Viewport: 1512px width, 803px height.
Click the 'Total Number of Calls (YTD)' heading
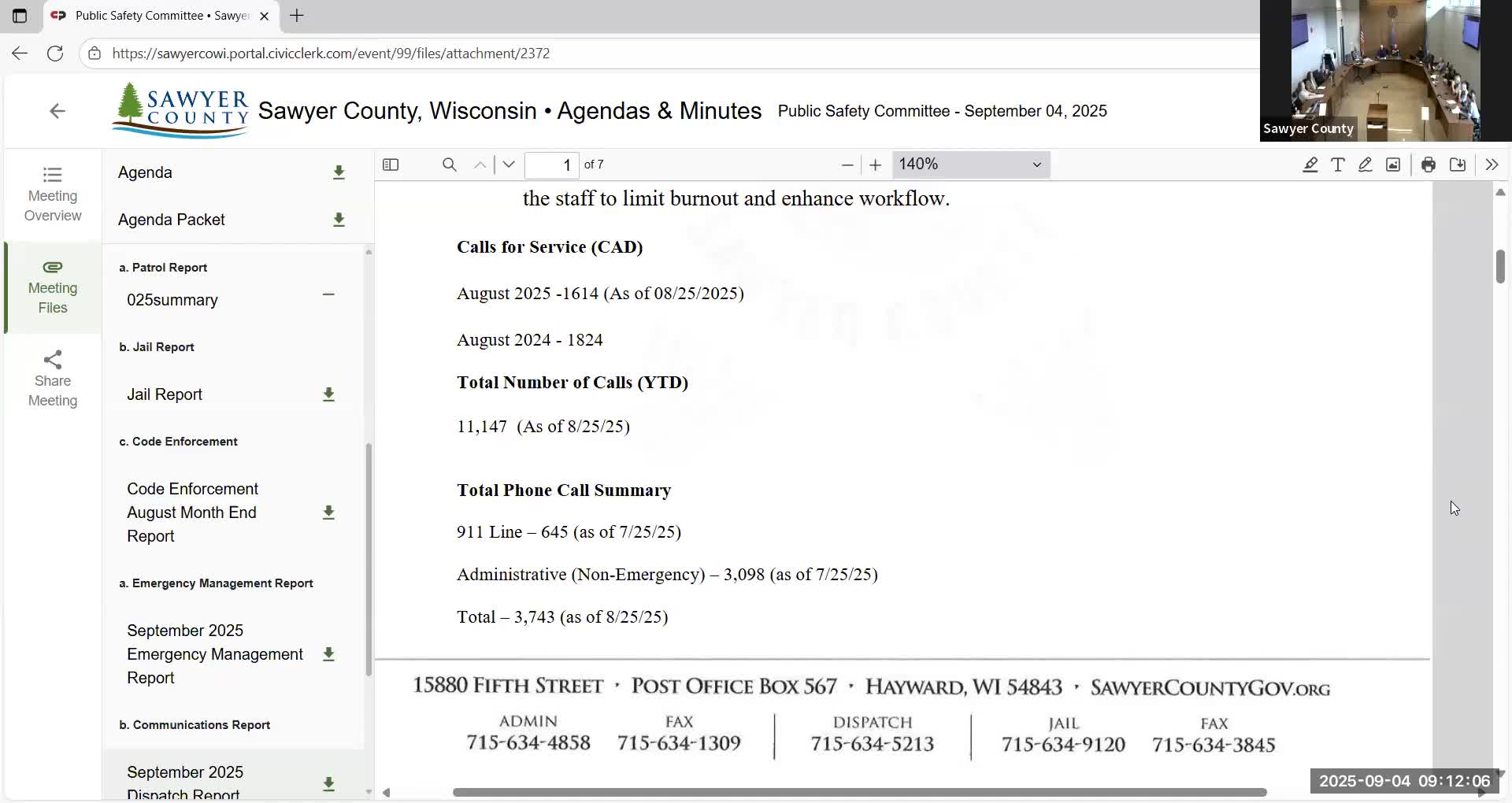coord(573,383)
